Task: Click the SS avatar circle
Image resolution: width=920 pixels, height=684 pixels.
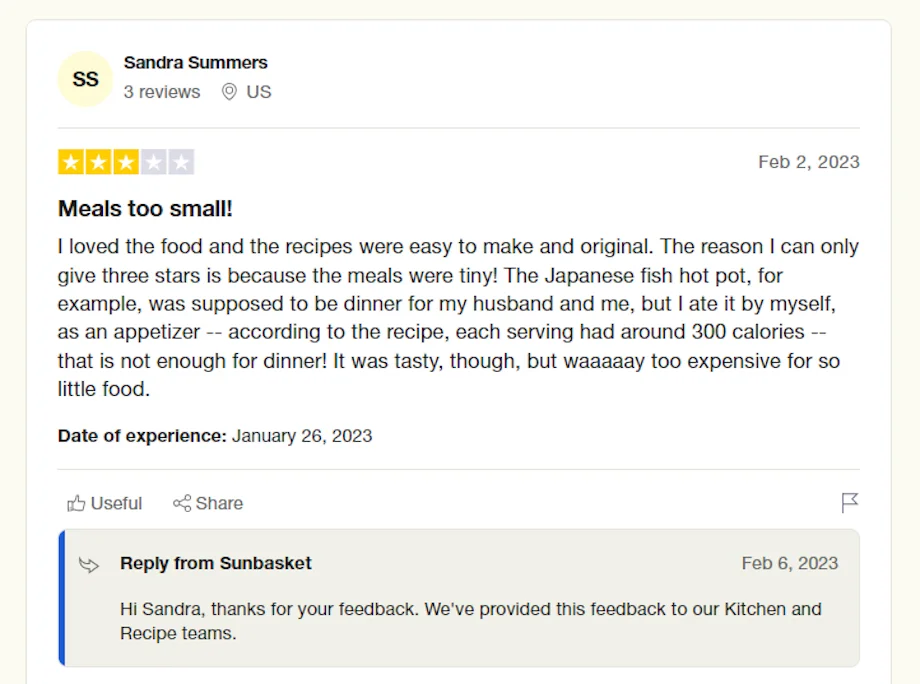Action: point(85,78)
